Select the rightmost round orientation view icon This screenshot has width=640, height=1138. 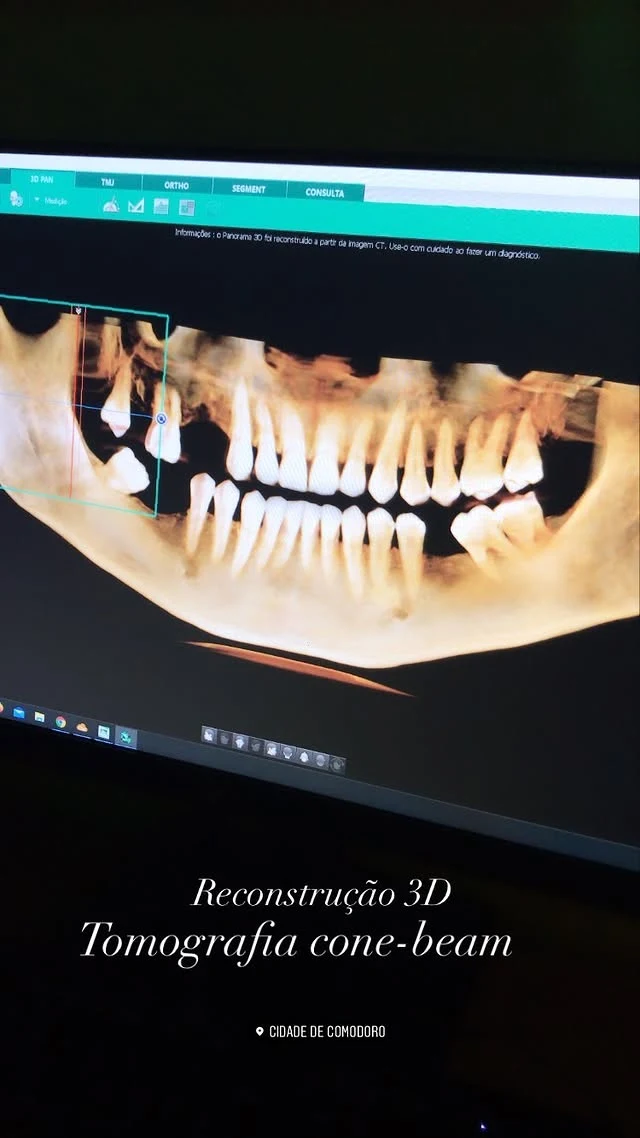(x=337, y=764)
